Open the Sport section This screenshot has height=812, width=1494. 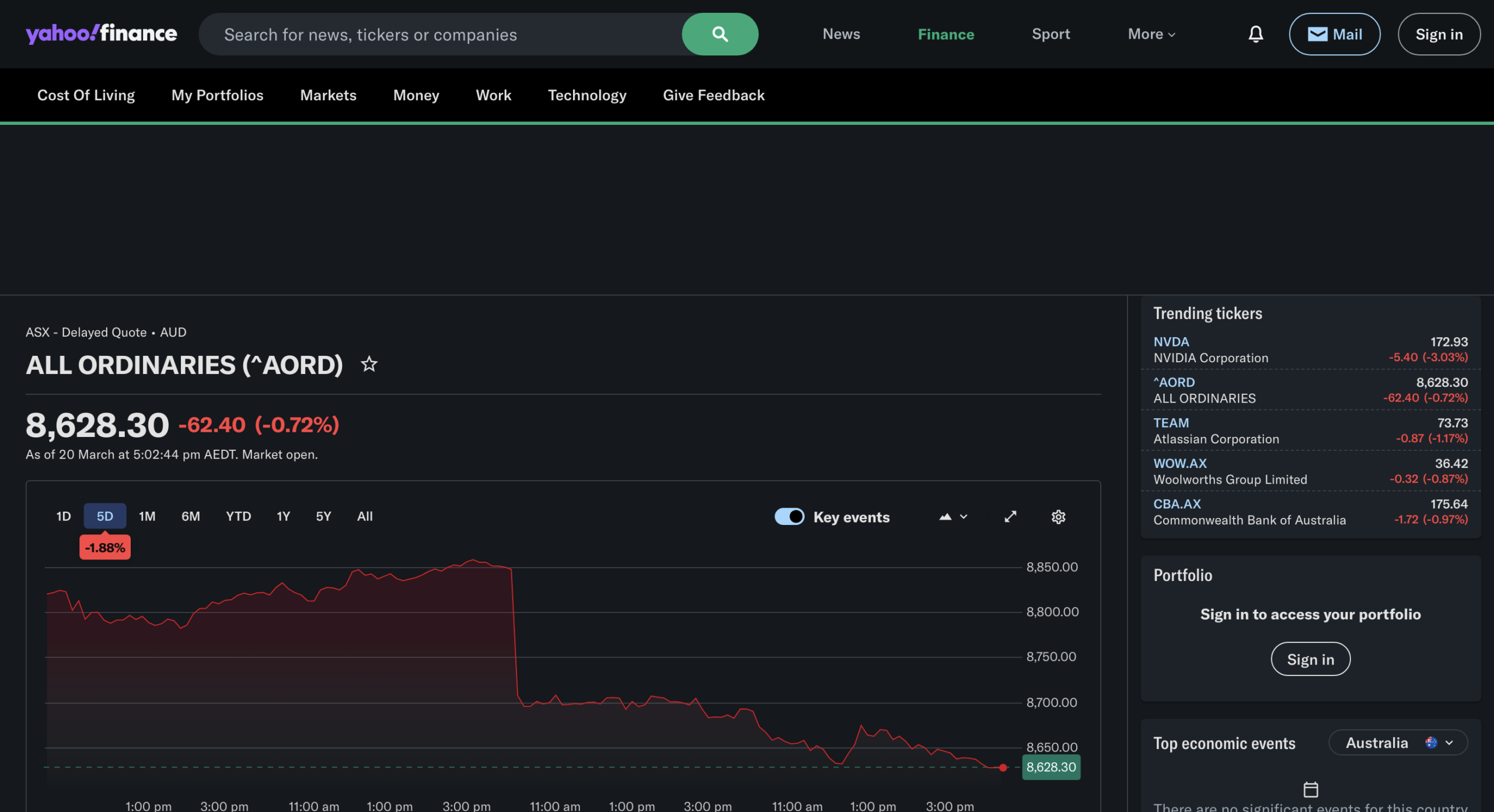click(1050, 34)
